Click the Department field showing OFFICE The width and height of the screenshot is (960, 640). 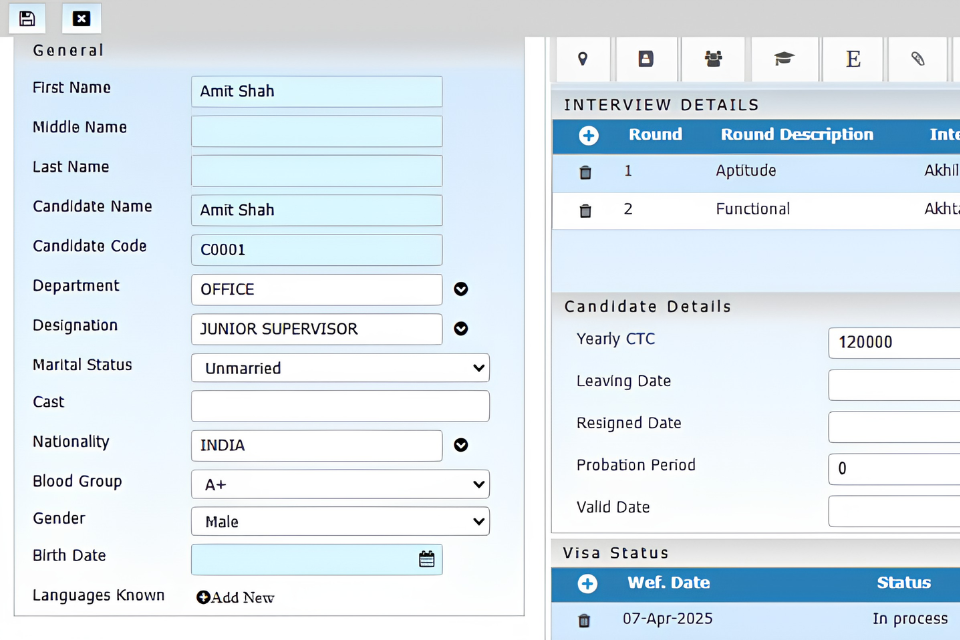(317, 289)
